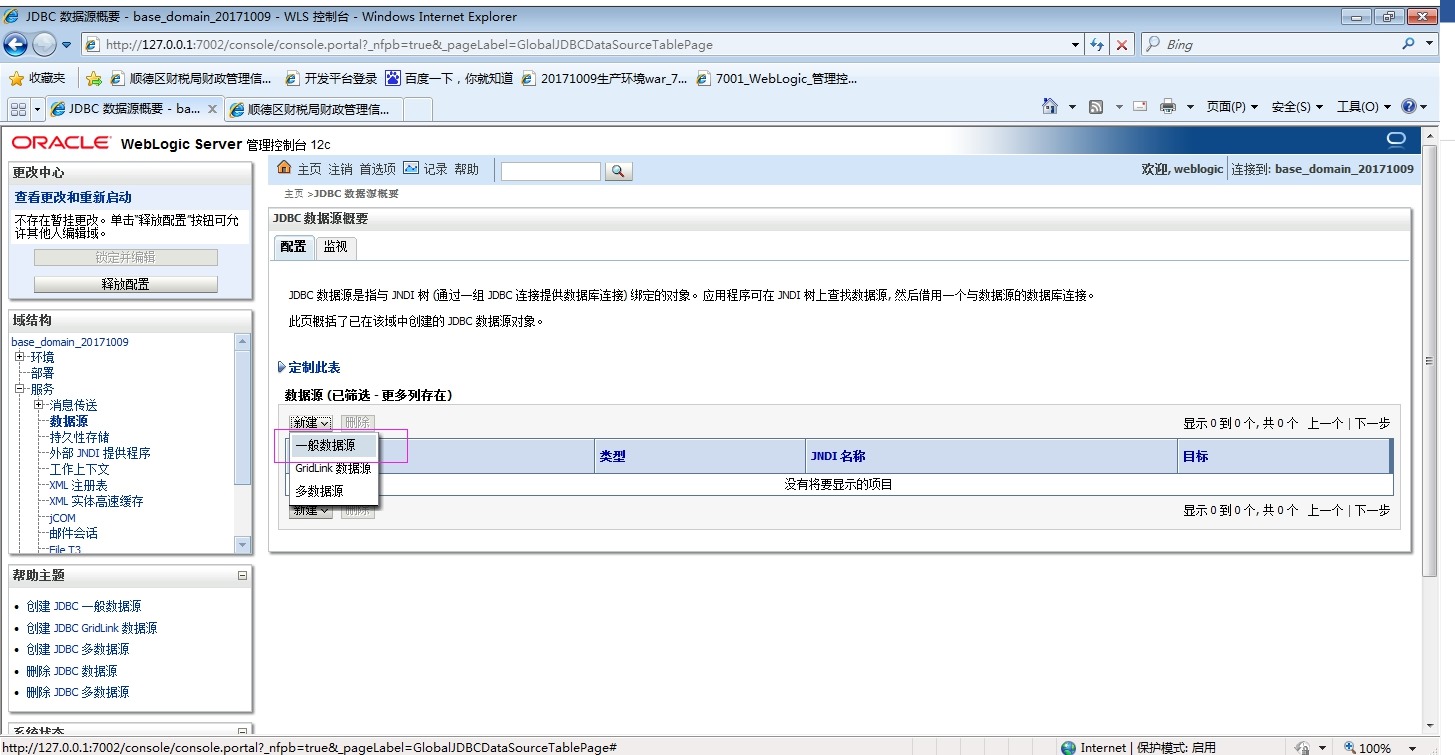Switch to the 监视 tab
The height and width of the screenshot is (755, 1455).
336,247
